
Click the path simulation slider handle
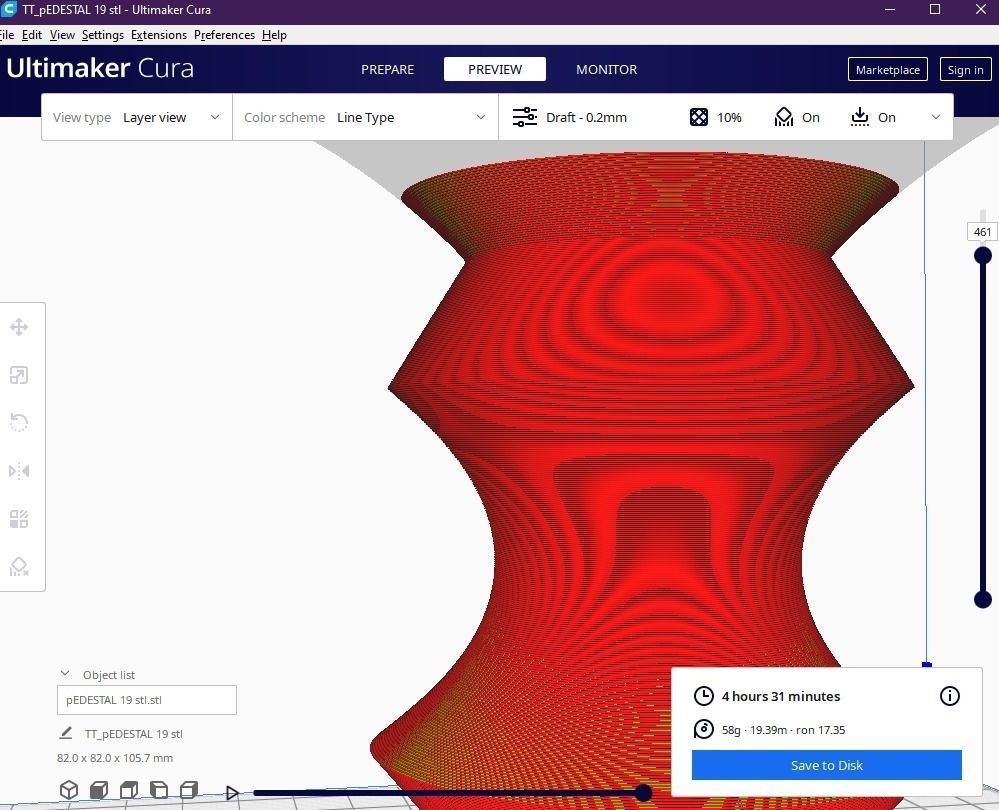click(x=643, y=793)
